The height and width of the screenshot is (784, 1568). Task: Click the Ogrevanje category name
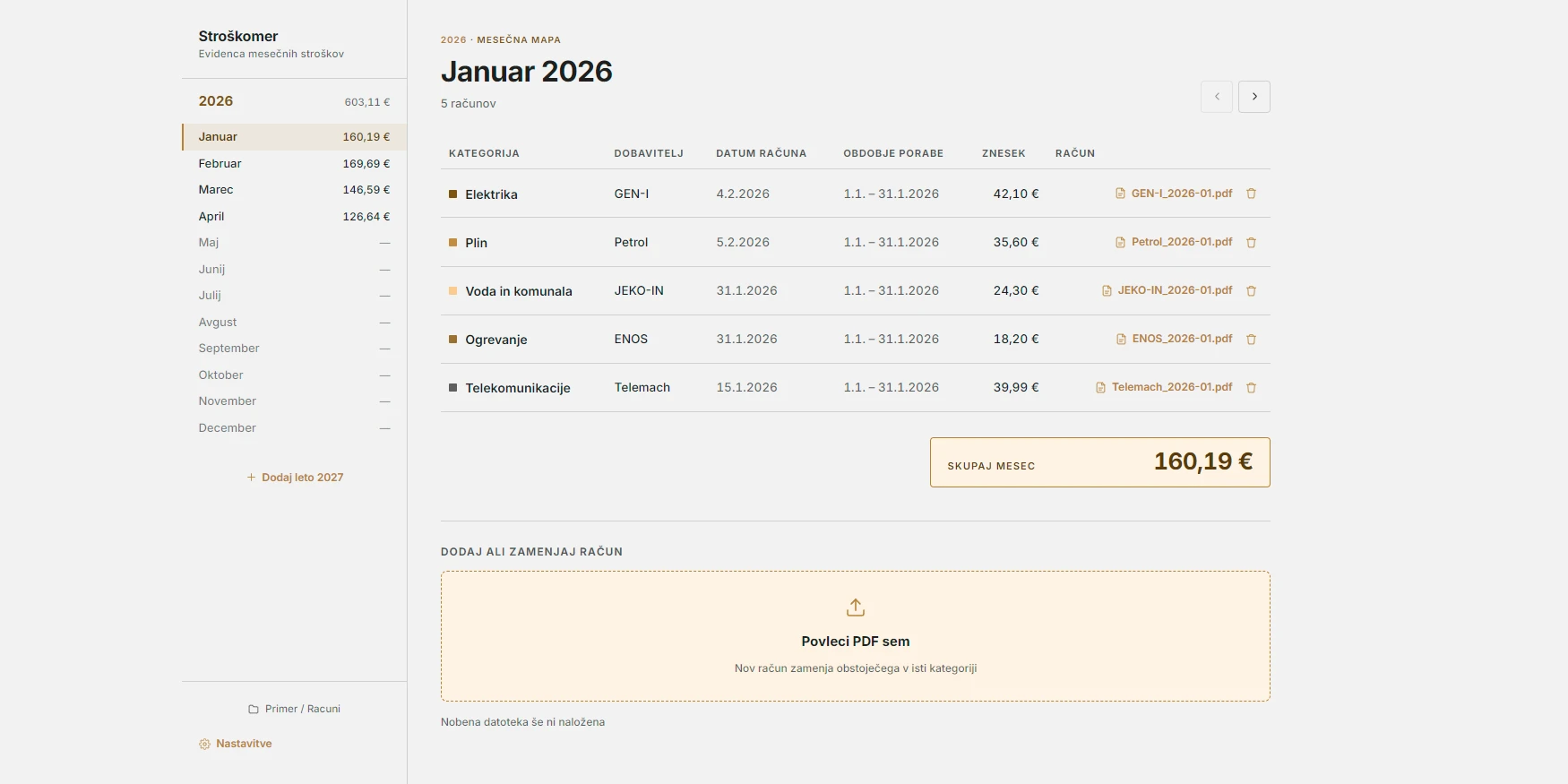tap(496, 340)
